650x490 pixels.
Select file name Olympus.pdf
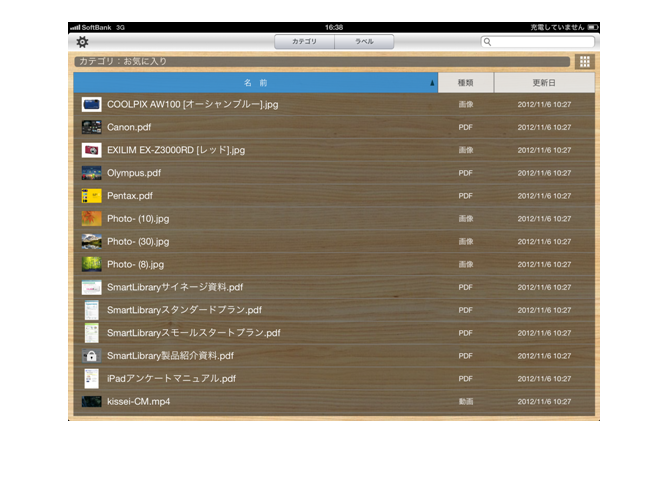click(x=134, y=173)
